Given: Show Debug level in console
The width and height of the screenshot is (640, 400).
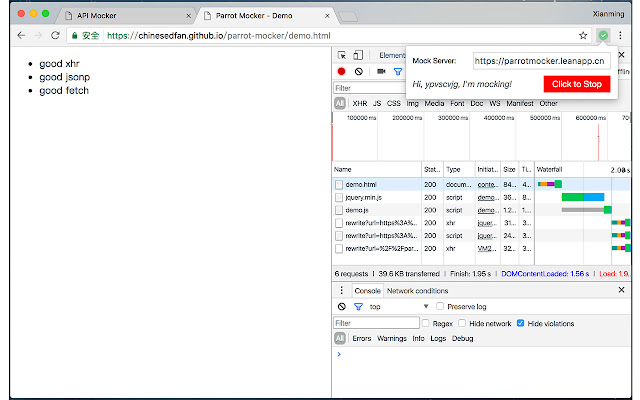Looking at the screenshot, I should point(462,338).
